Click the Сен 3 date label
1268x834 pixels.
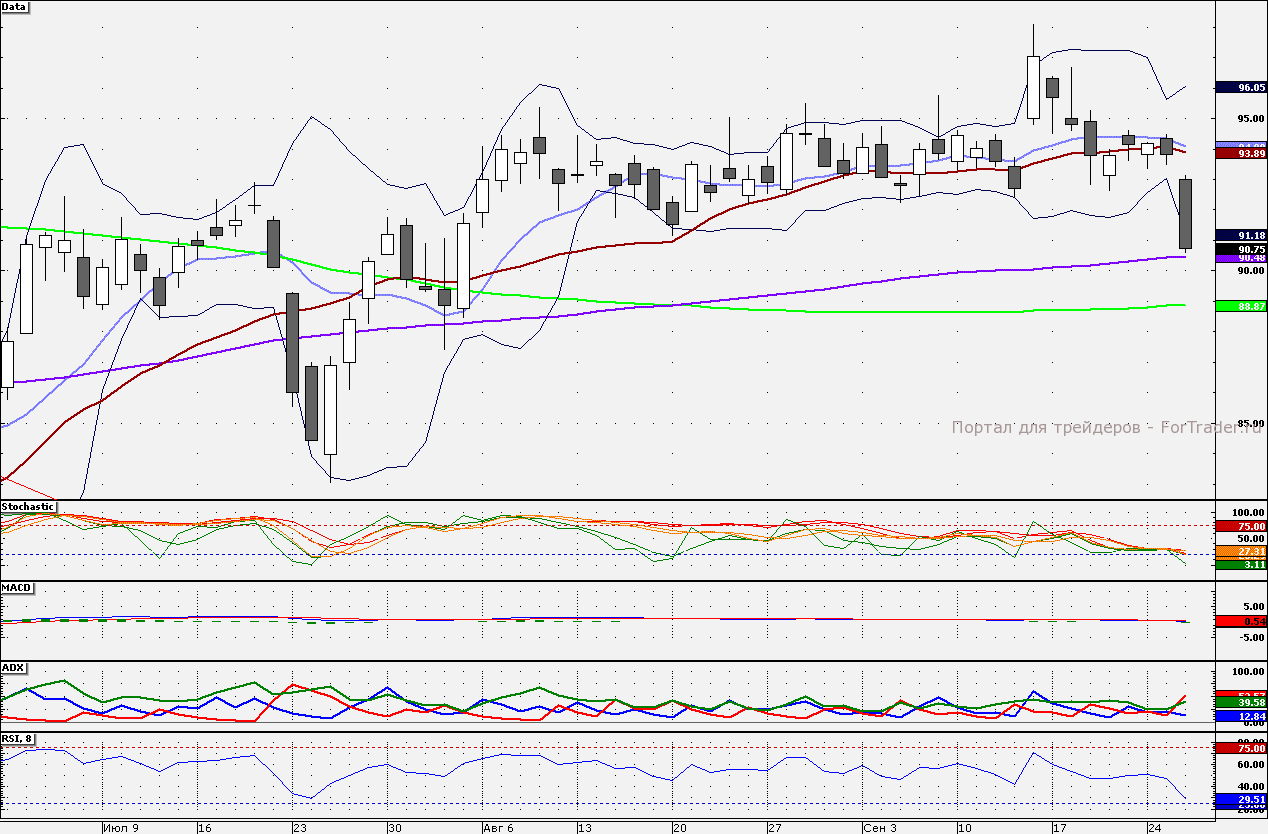point(880,828)
